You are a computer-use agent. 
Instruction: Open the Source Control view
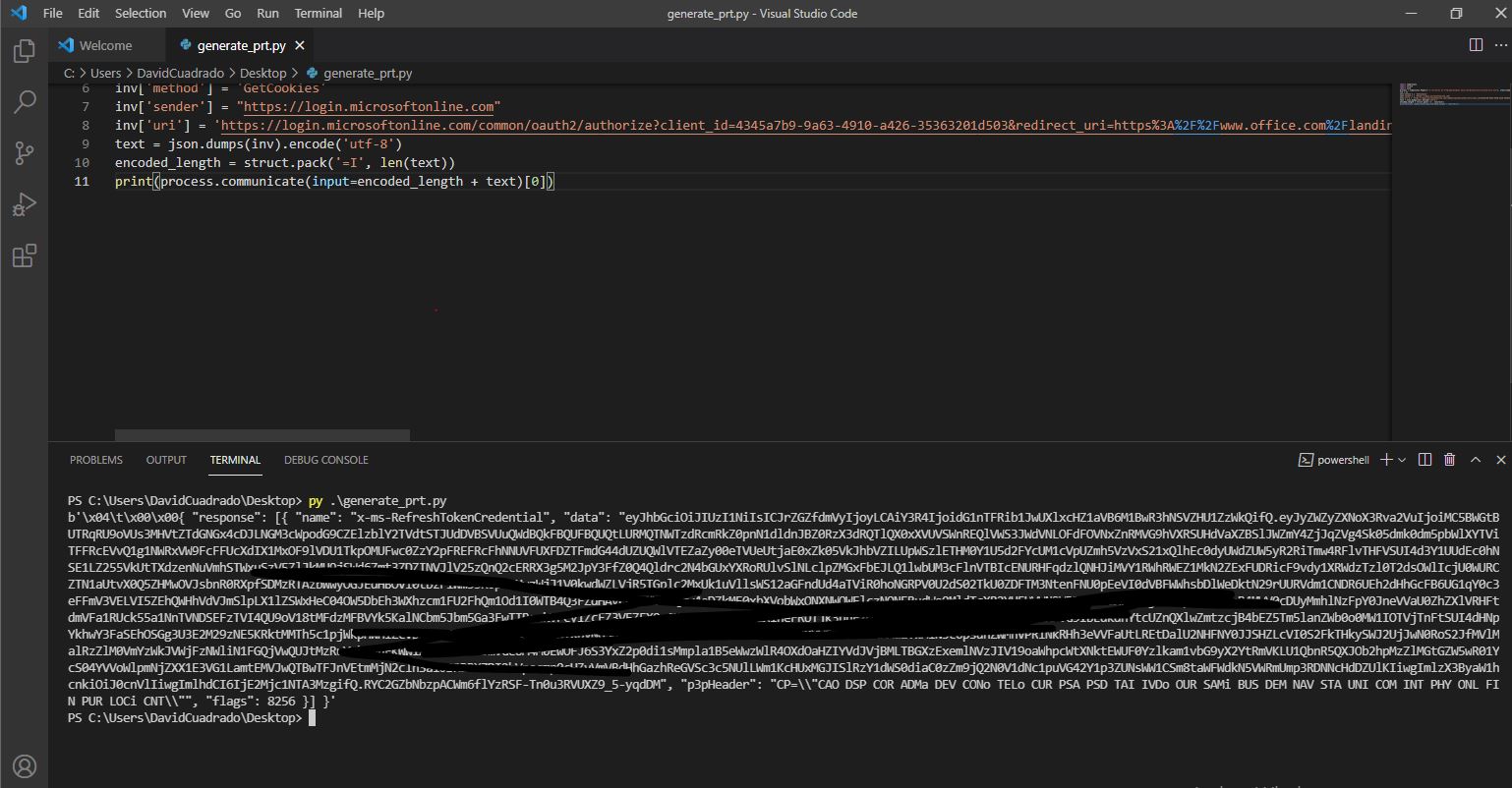pos(24,153)
